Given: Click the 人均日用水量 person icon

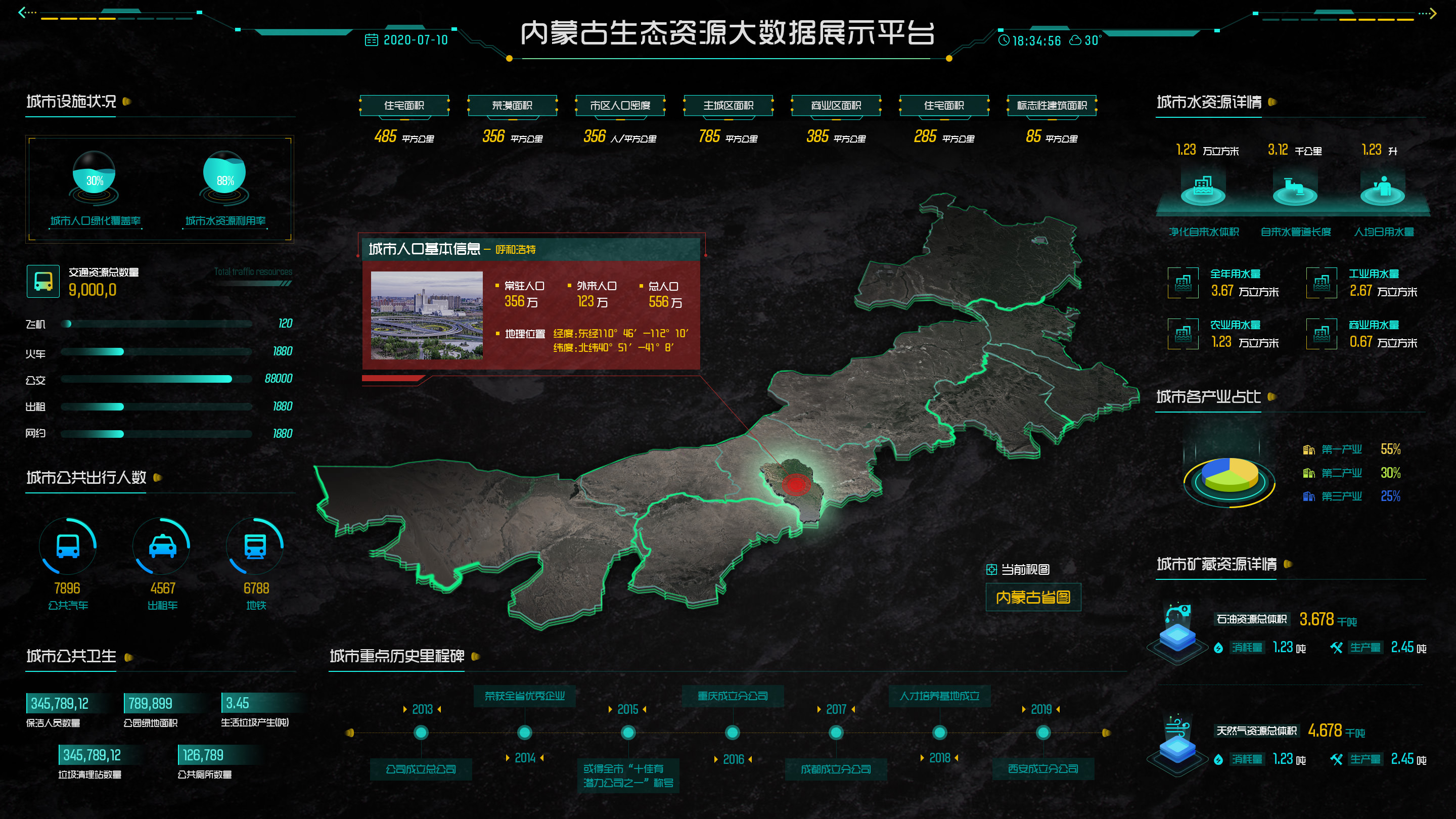Looking at the screenshot, I should coord(1383,188).
